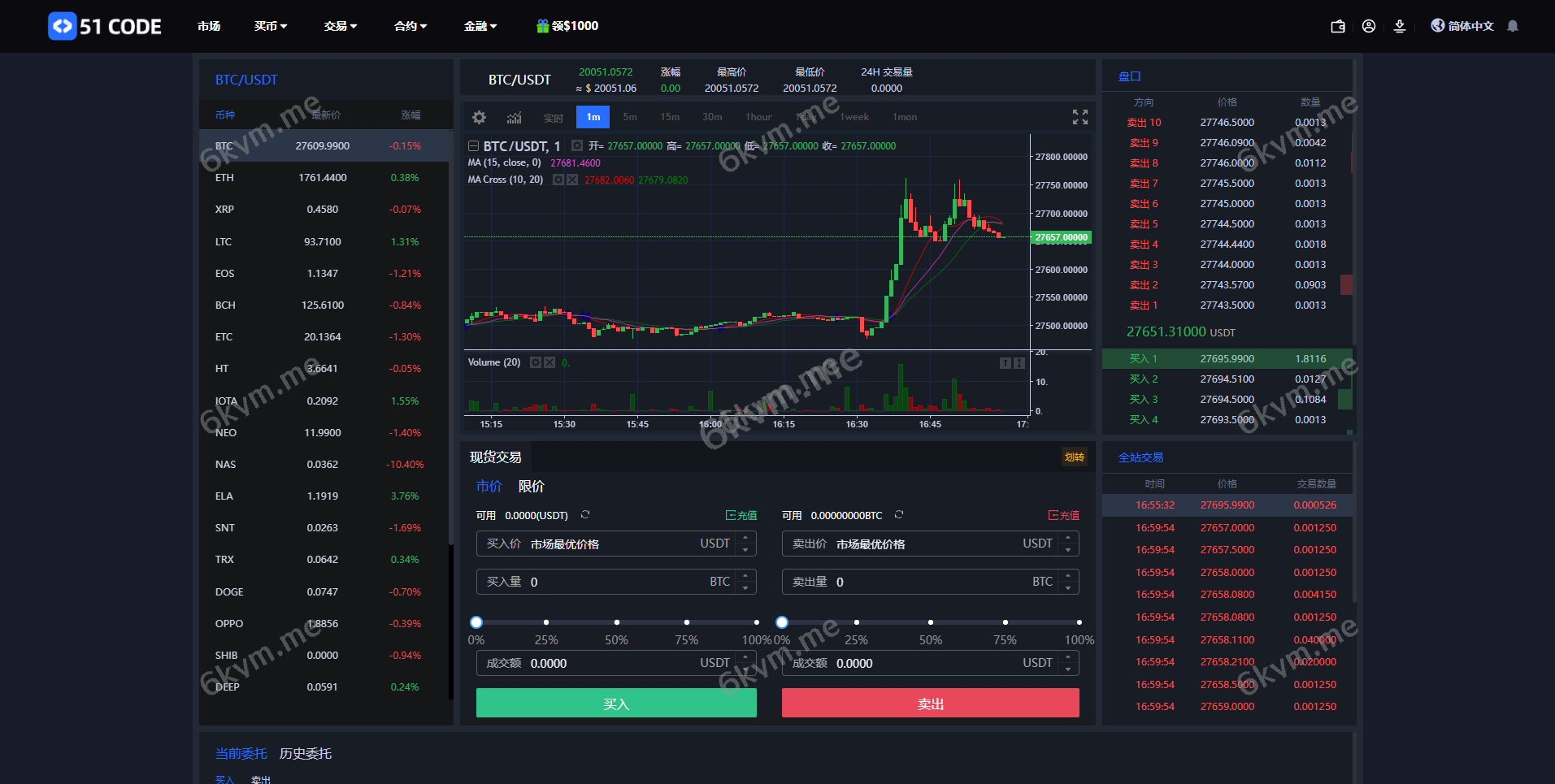
Task: Set the buy amount slider to 50%
Action: point(615,622)
